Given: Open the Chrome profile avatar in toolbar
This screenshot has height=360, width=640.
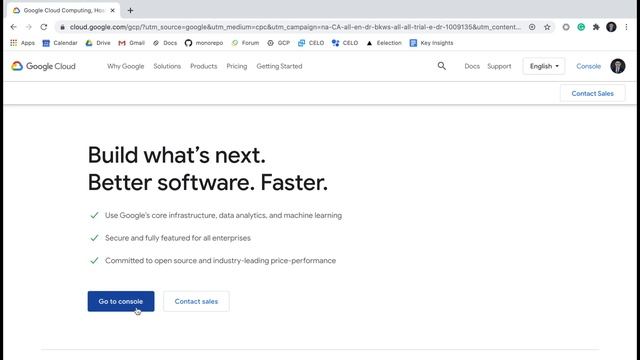Looking at the screenshot, I should [611, 27].
